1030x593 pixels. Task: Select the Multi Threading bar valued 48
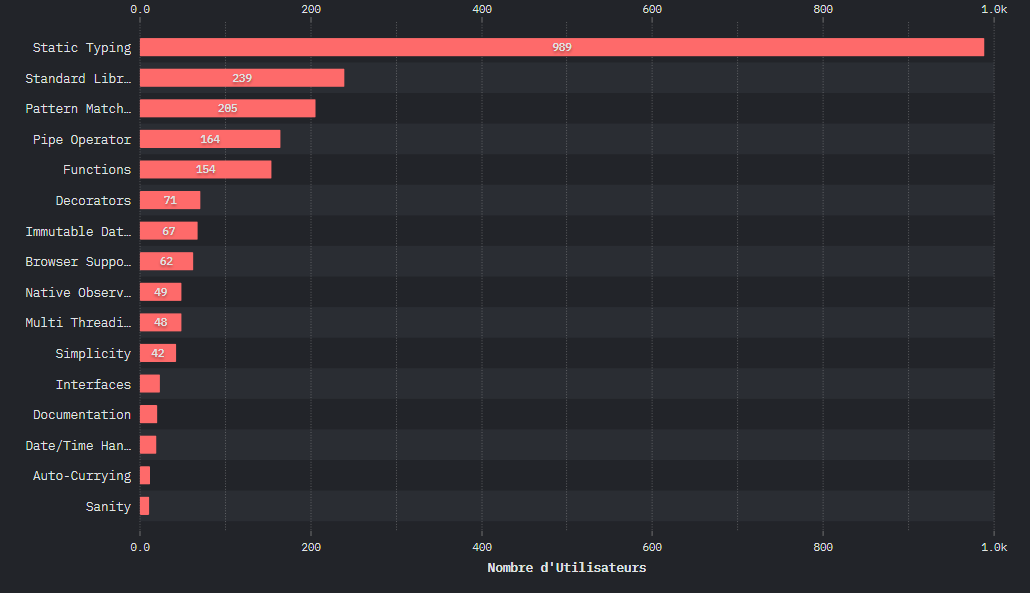[x=160, y=323]
